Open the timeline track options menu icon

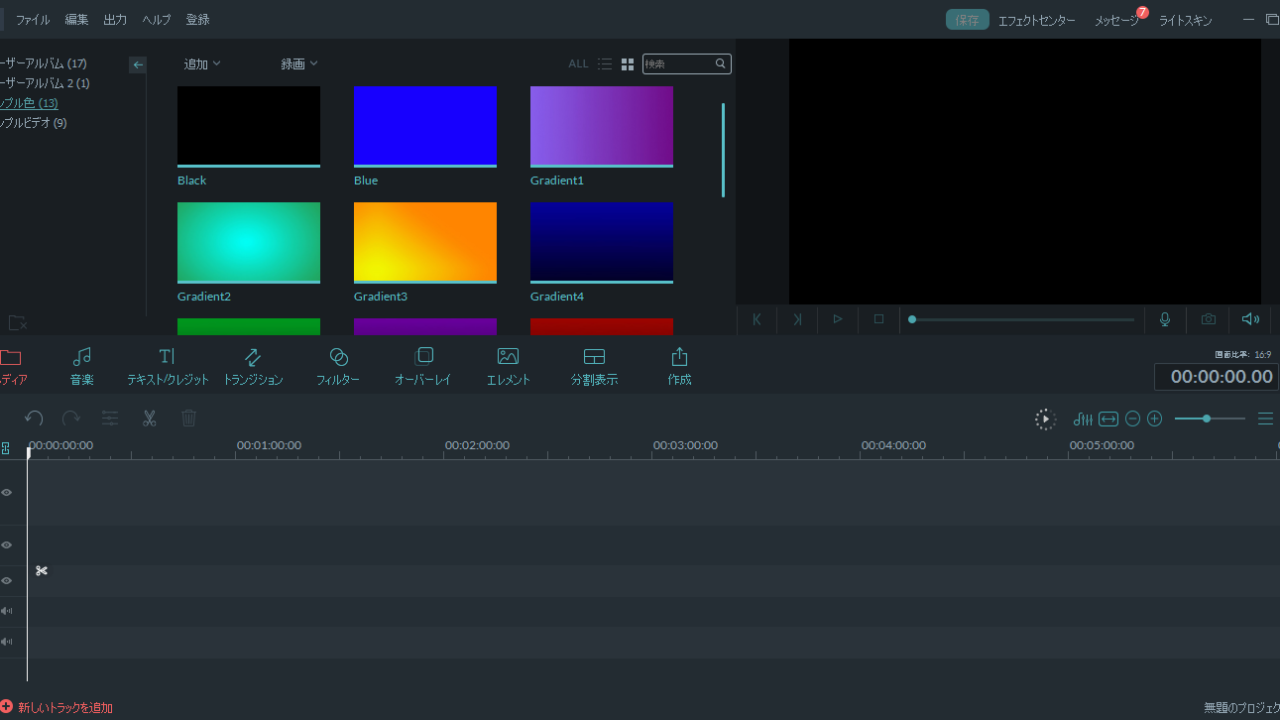[x=1266, y=419]
